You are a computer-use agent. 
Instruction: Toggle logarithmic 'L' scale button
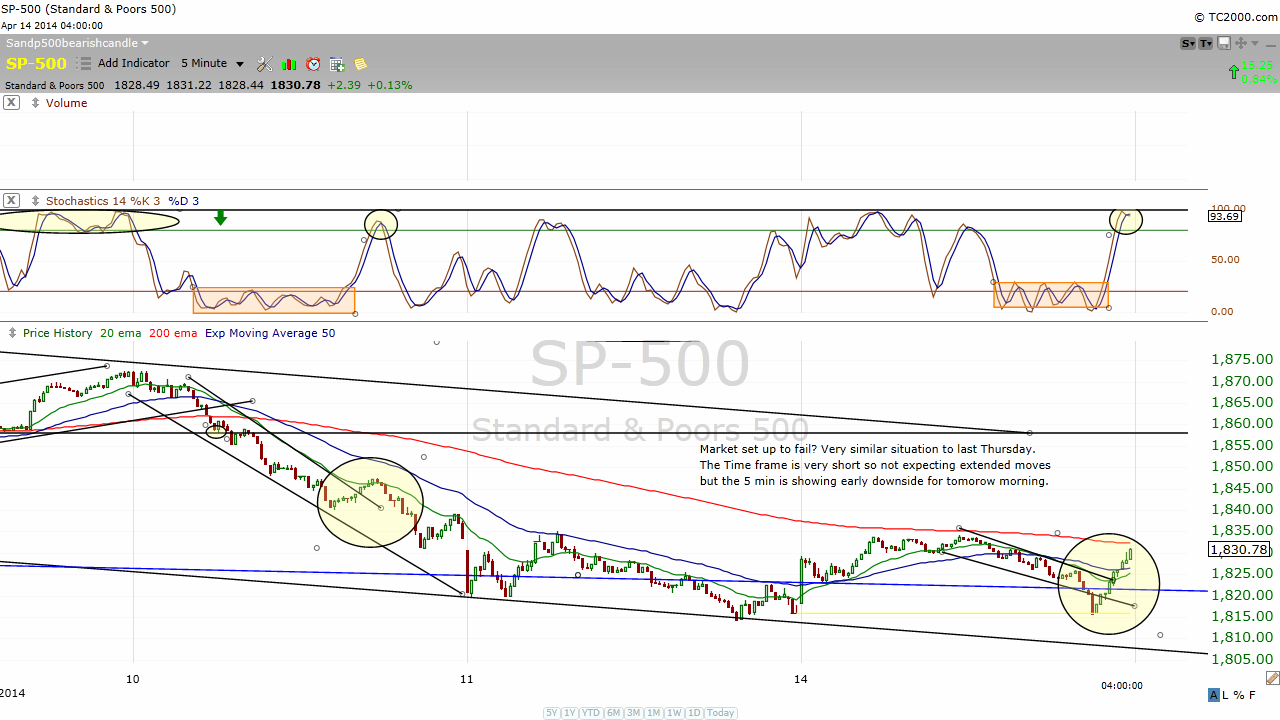click(x=1227, y=695)
